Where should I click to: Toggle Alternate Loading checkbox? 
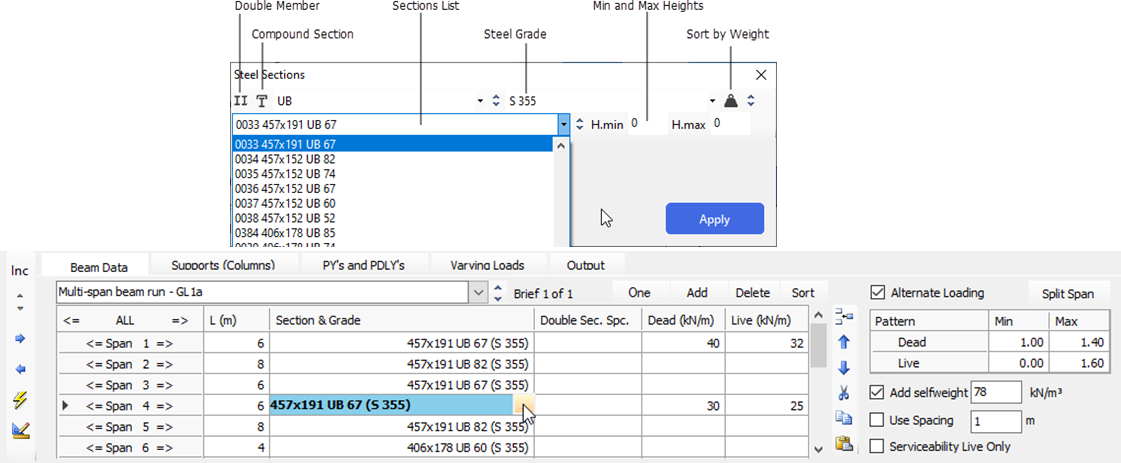point(877,293)
